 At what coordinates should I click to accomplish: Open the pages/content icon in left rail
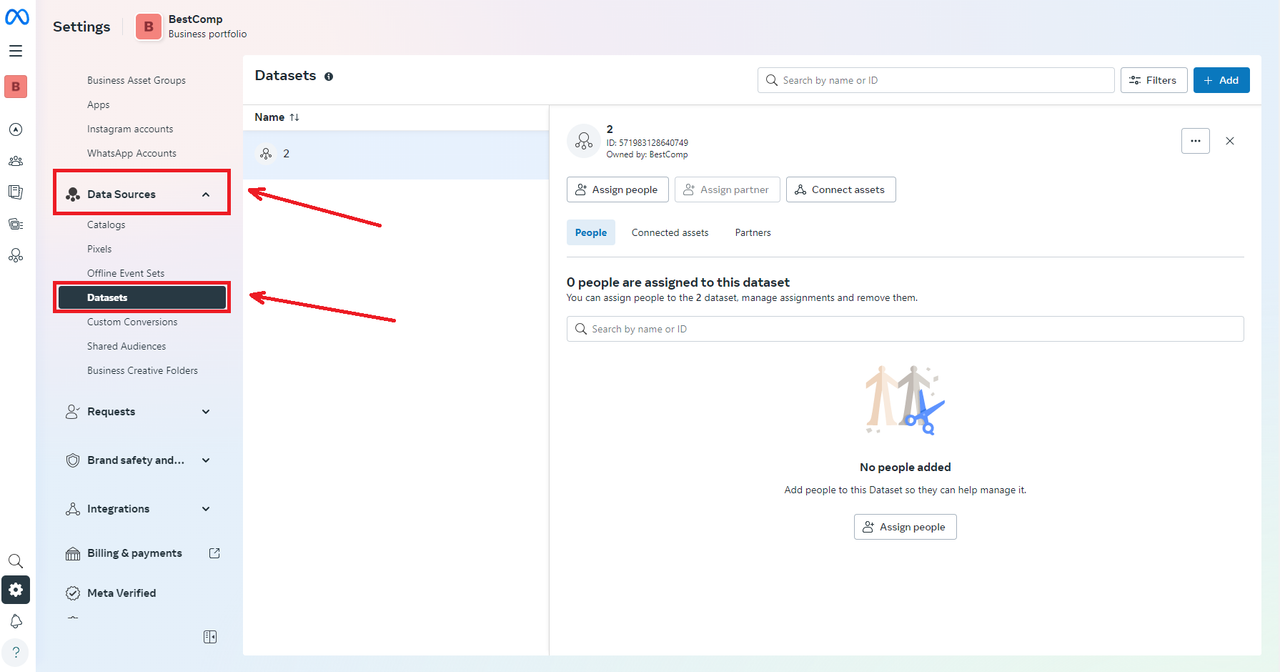(x=16, y=192)
